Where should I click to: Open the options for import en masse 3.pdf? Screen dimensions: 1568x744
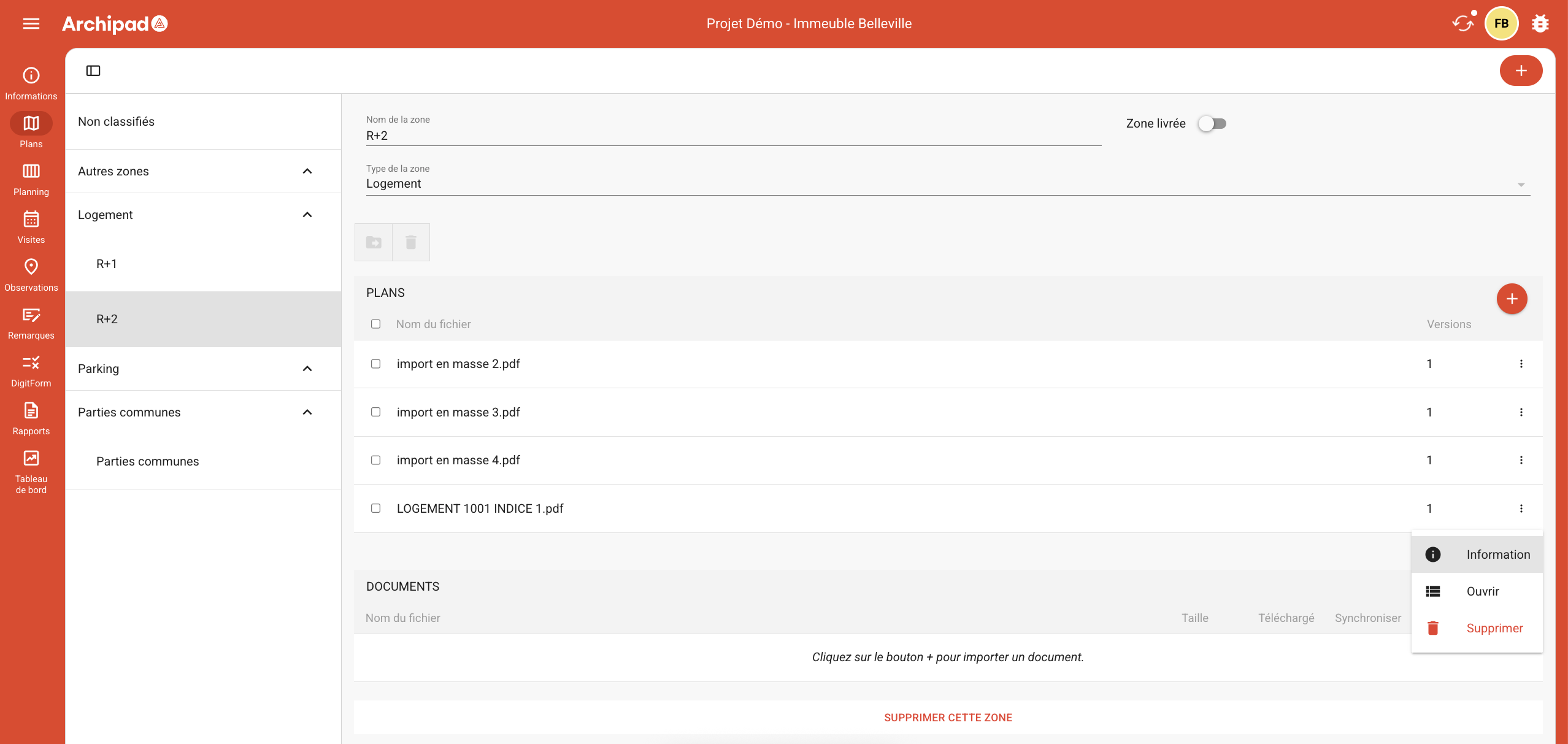[1521, 412]
